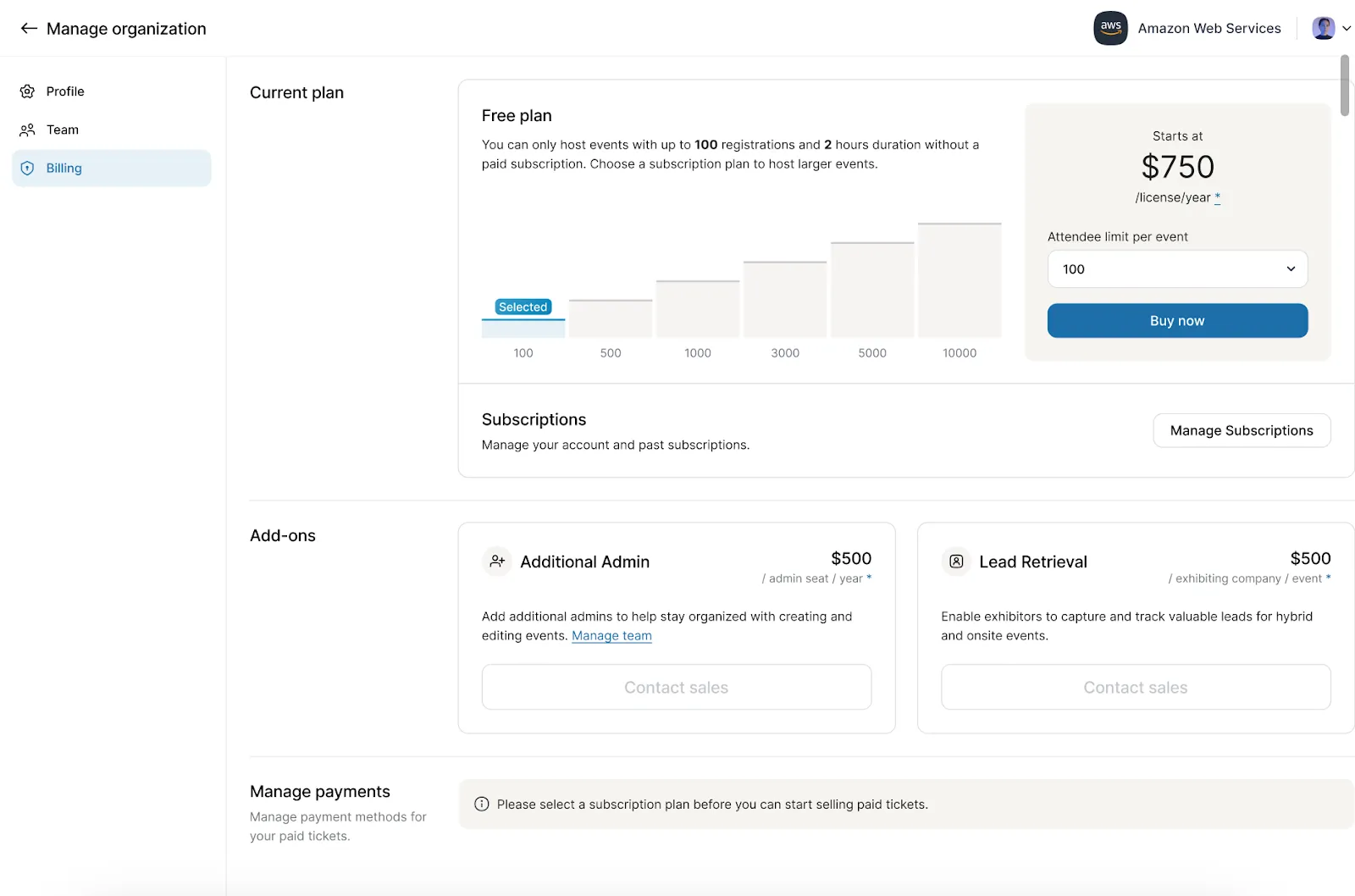Follow the Manage team link
Image resolution: width=1355 pixels, height=896 pixels.
click(x=611, y=636)
